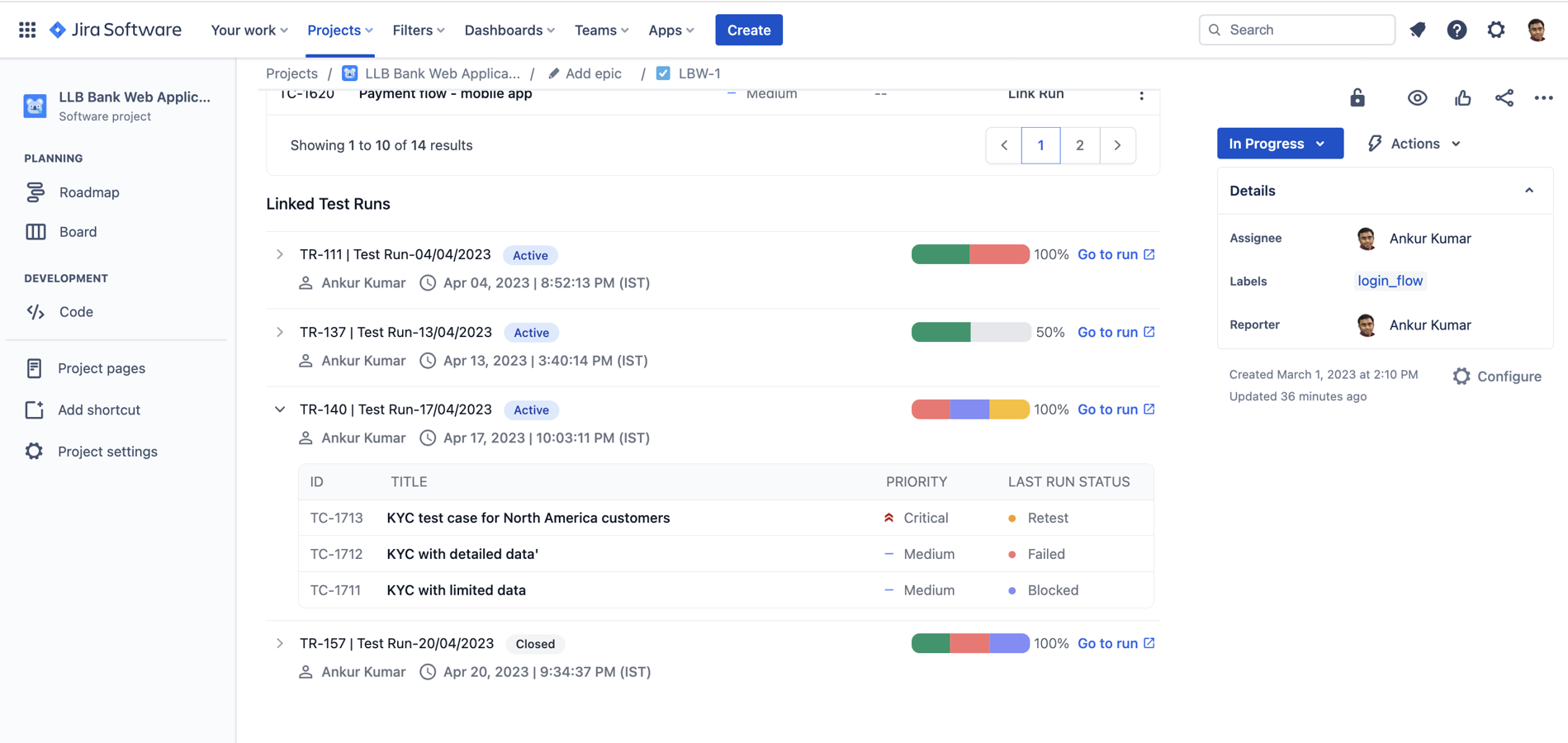Open the Projects breadcrumb link
The height and width of the screenshot is (743, 1568).
pos(291,73)
